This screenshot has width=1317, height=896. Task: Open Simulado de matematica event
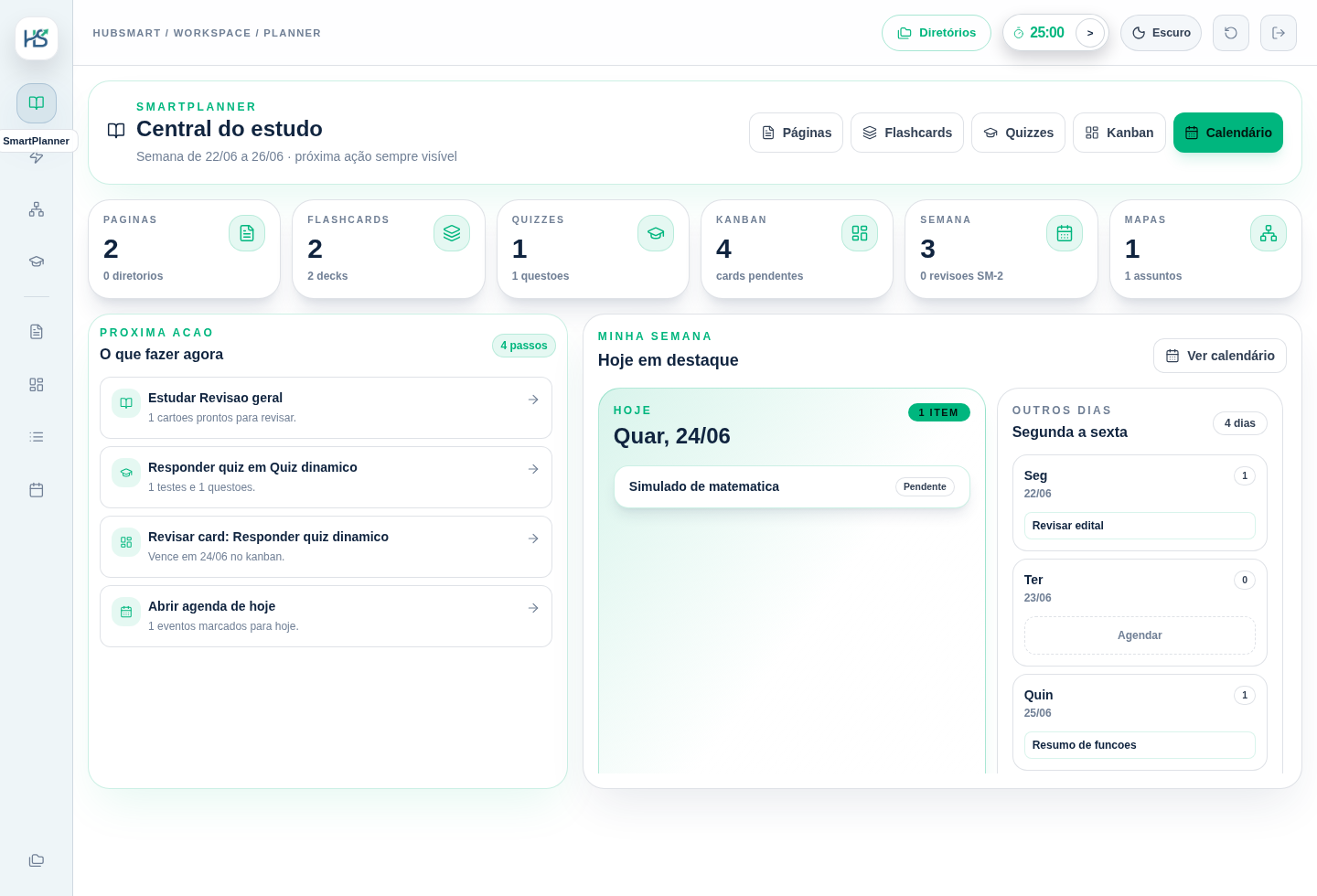tap(792, 486)
